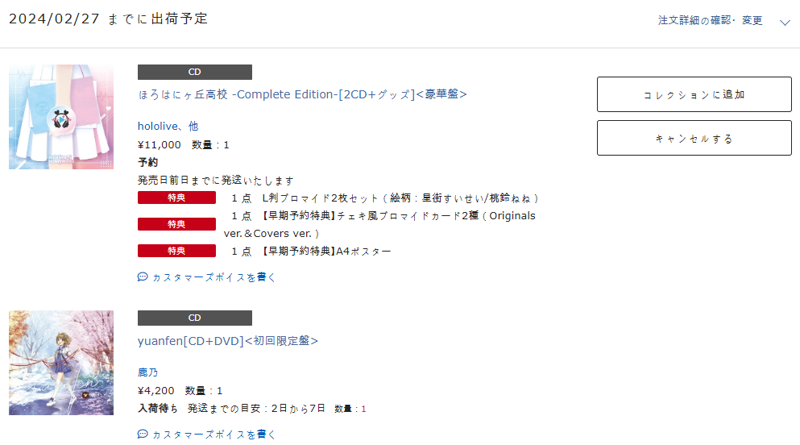Click the speech bubble icon under the yuanfen item

[142, 434]
